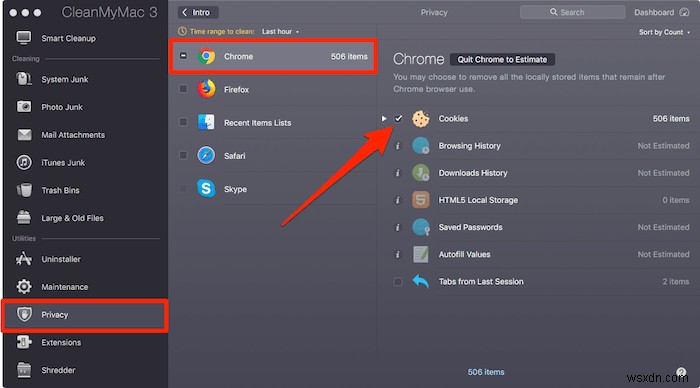
Task: Check the Safari checkbox
Action: pyautogui.click(x=183, y=155)
